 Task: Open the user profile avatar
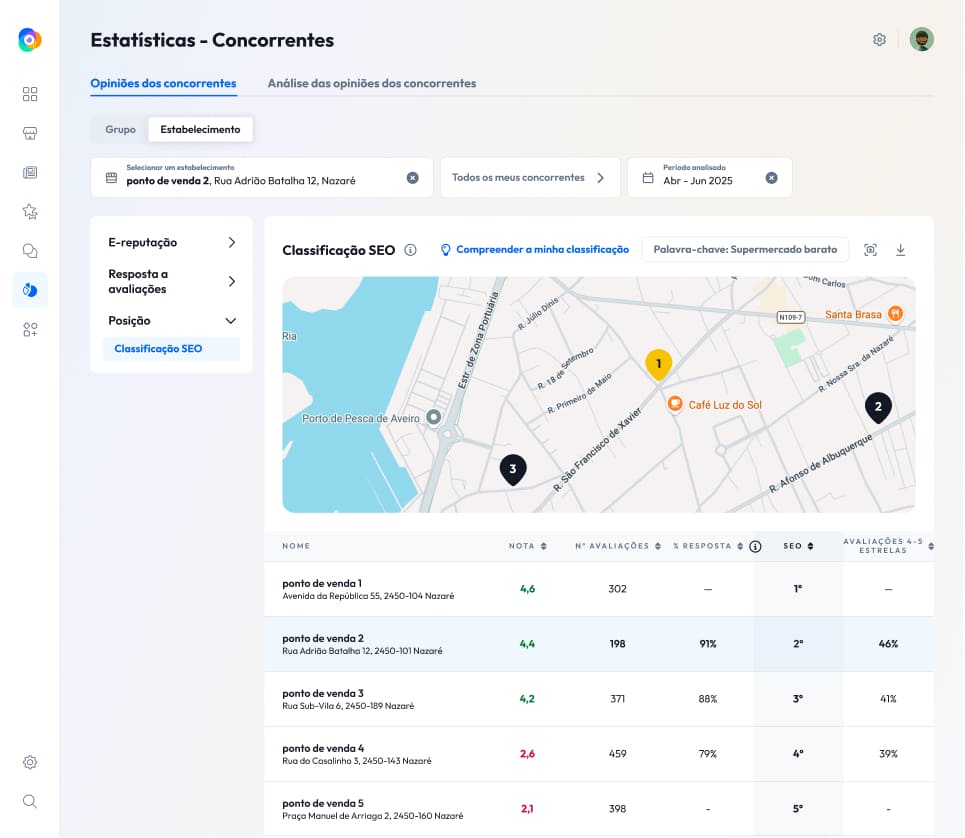pos(921,39)
